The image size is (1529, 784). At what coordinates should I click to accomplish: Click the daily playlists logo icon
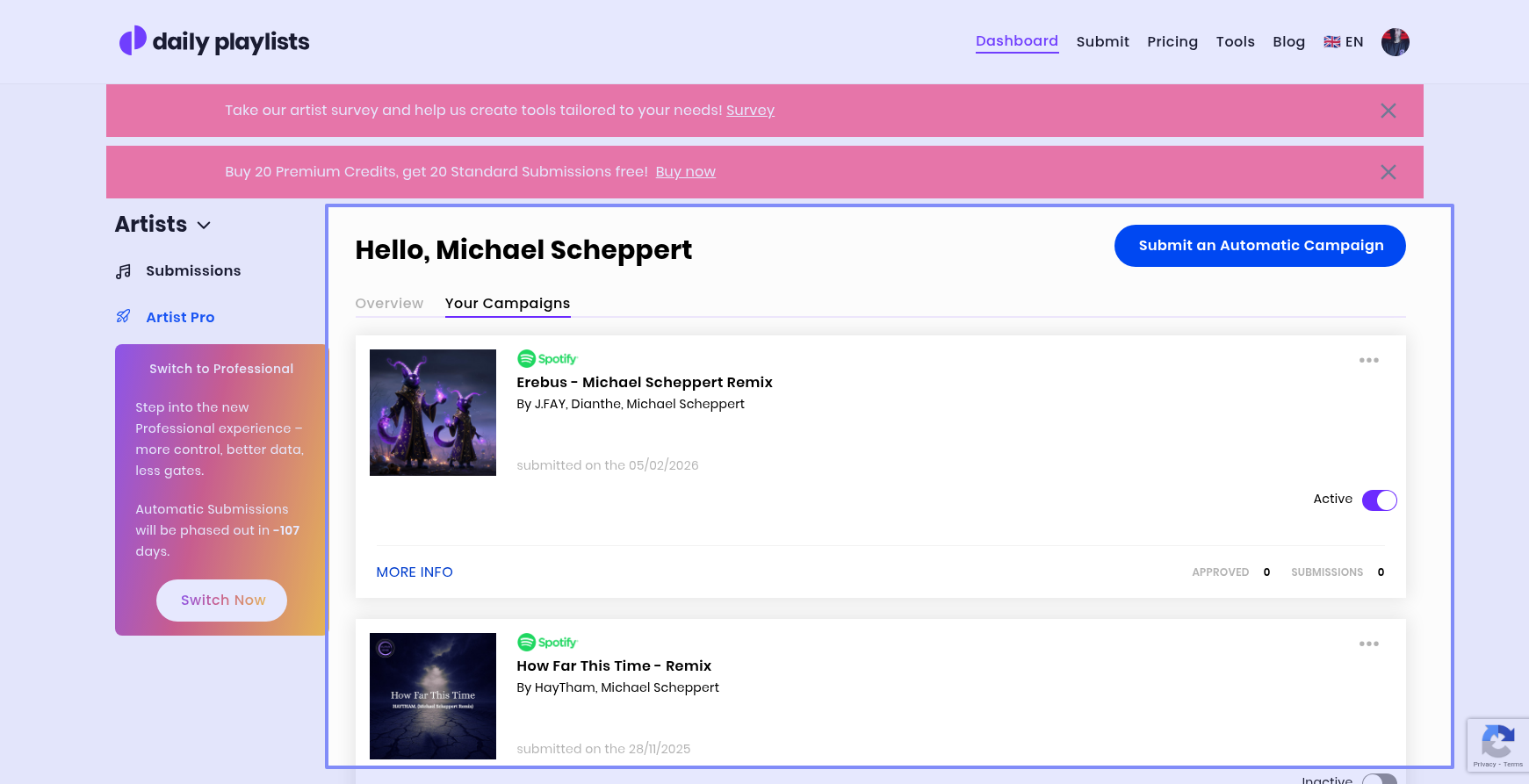click(133, 40)
